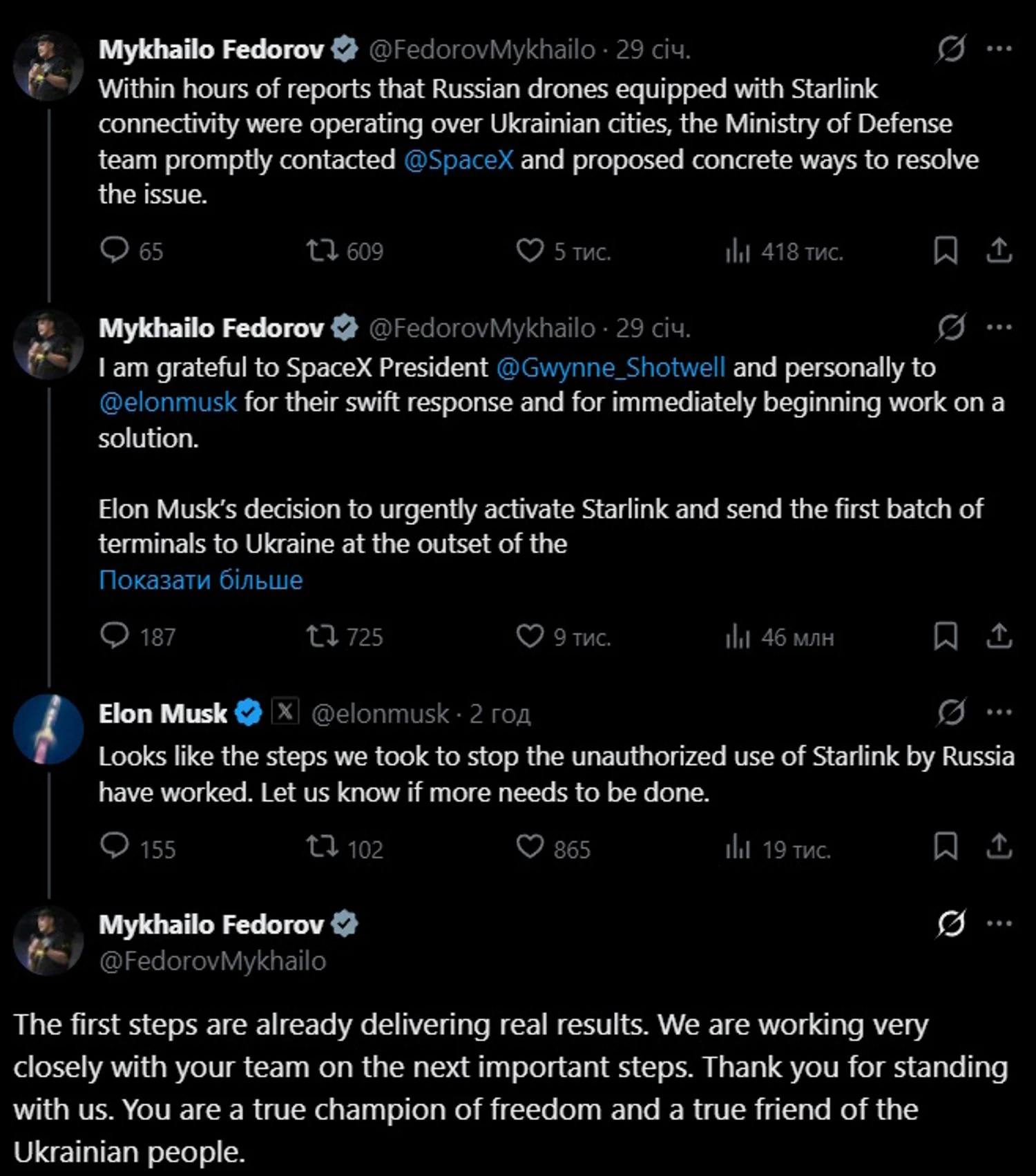1036x1176 pixels.
Task: Reply to the first Fedorov tweet
Action: 115,250
